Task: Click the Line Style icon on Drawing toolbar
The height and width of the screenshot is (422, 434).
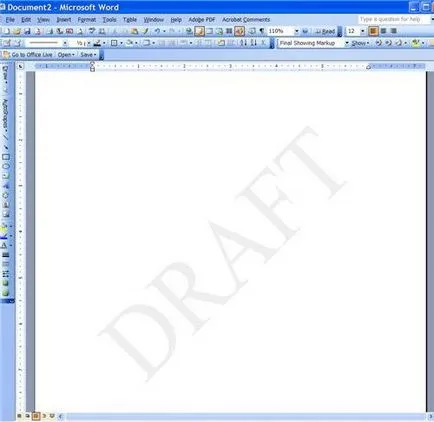Action: point(6,255)
